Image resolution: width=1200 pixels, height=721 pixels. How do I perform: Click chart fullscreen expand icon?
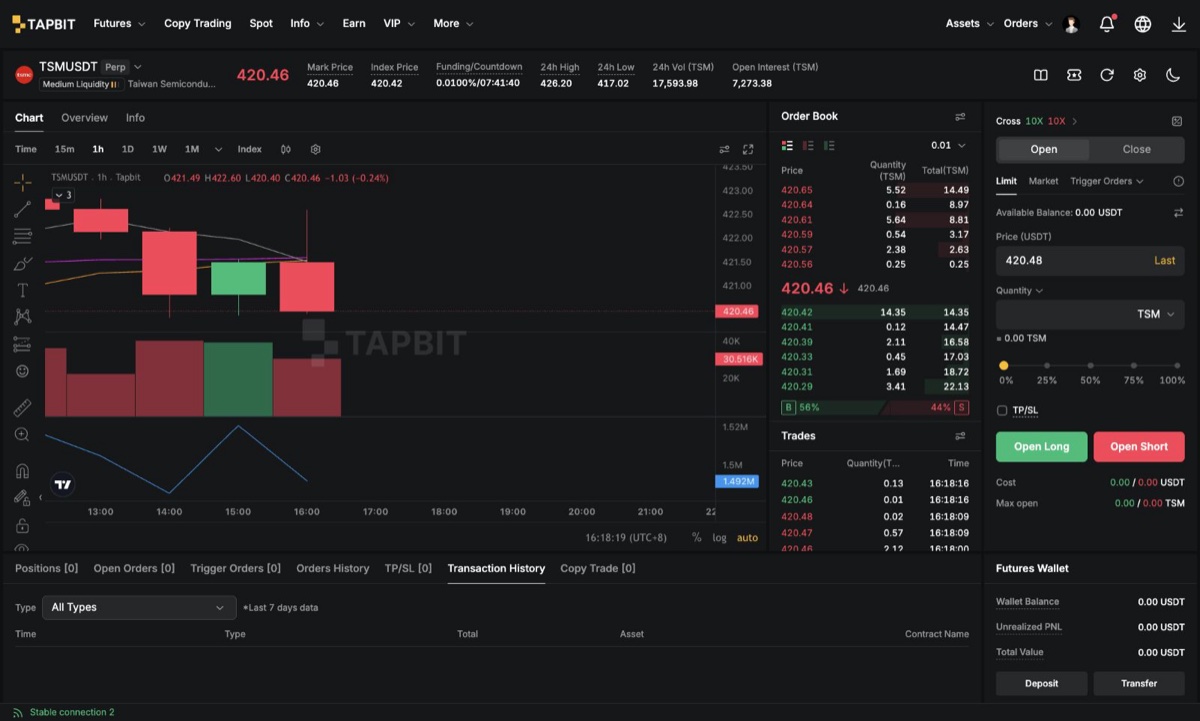pyautogui.click(x=748, y=149)
